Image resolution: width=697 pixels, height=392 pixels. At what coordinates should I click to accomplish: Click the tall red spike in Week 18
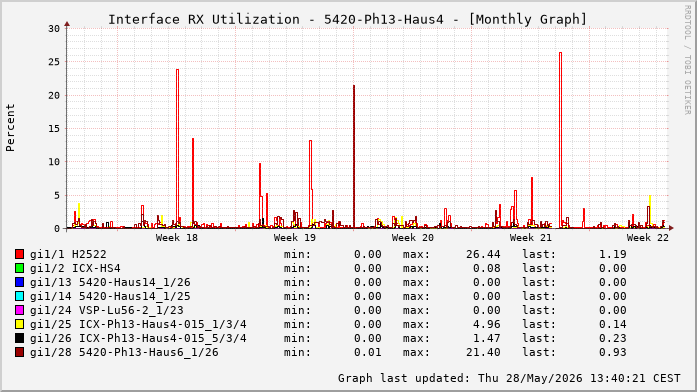click(x=177, y=147)
